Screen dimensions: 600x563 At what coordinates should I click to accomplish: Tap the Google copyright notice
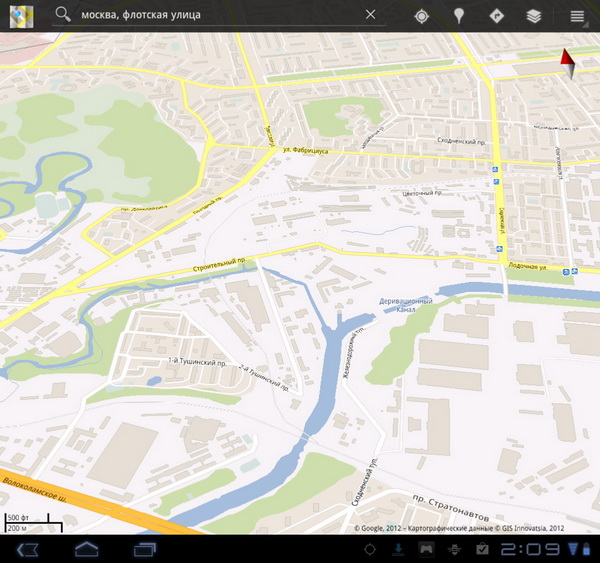(459, 528)
